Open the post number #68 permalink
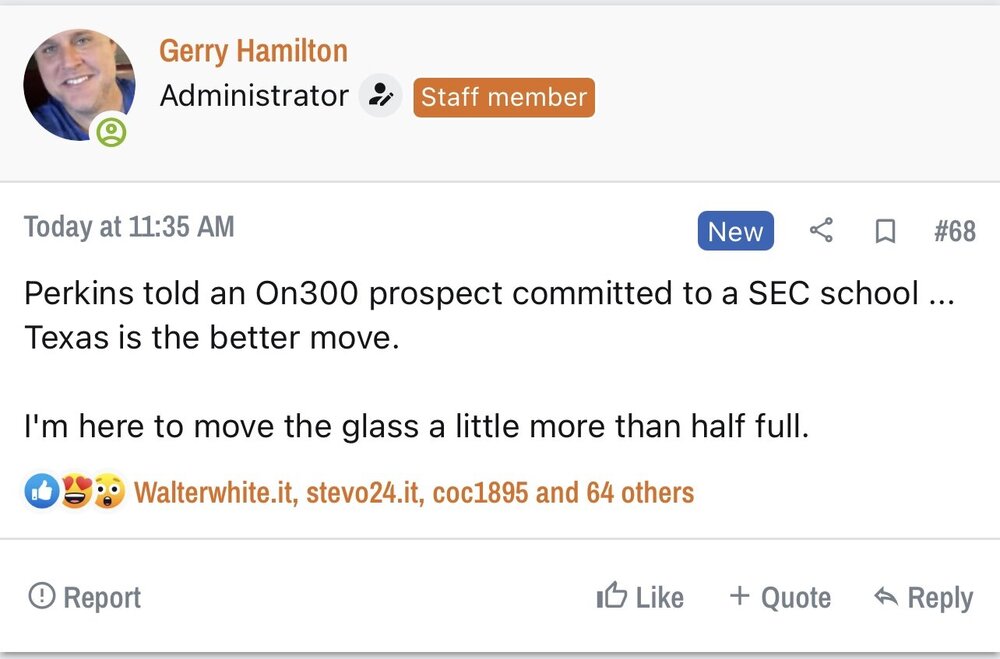The width and height of the screenshot is (1000, 659). point(954,231)
